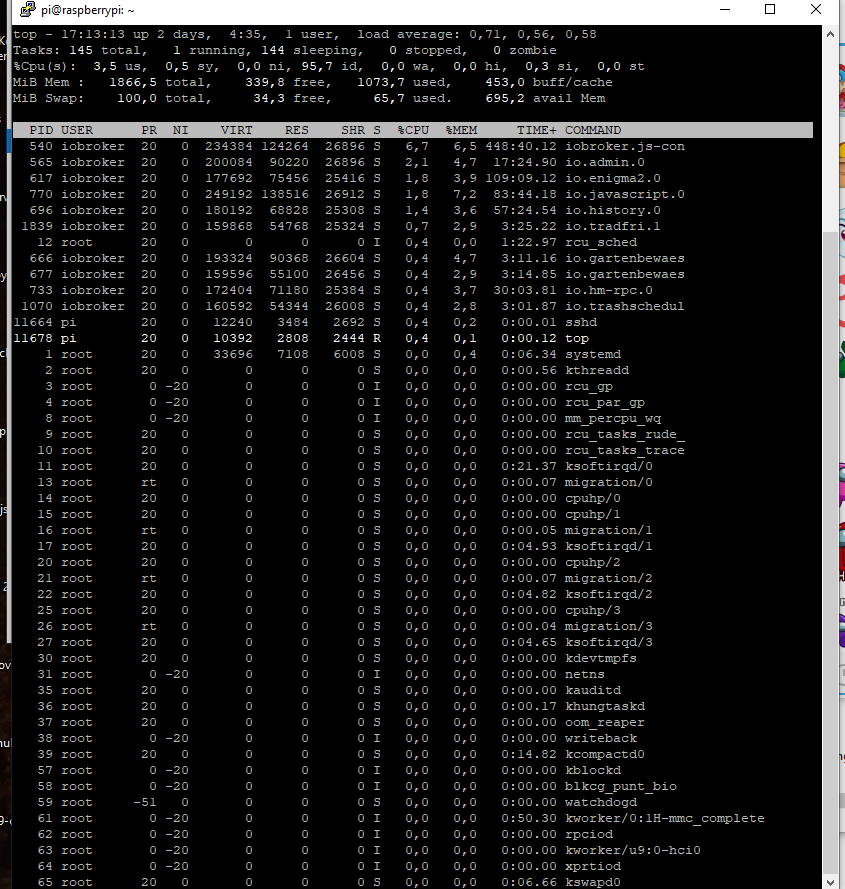
Task: Click the kworker/u9:0-hci0 process name
Action: pos(633,850)
